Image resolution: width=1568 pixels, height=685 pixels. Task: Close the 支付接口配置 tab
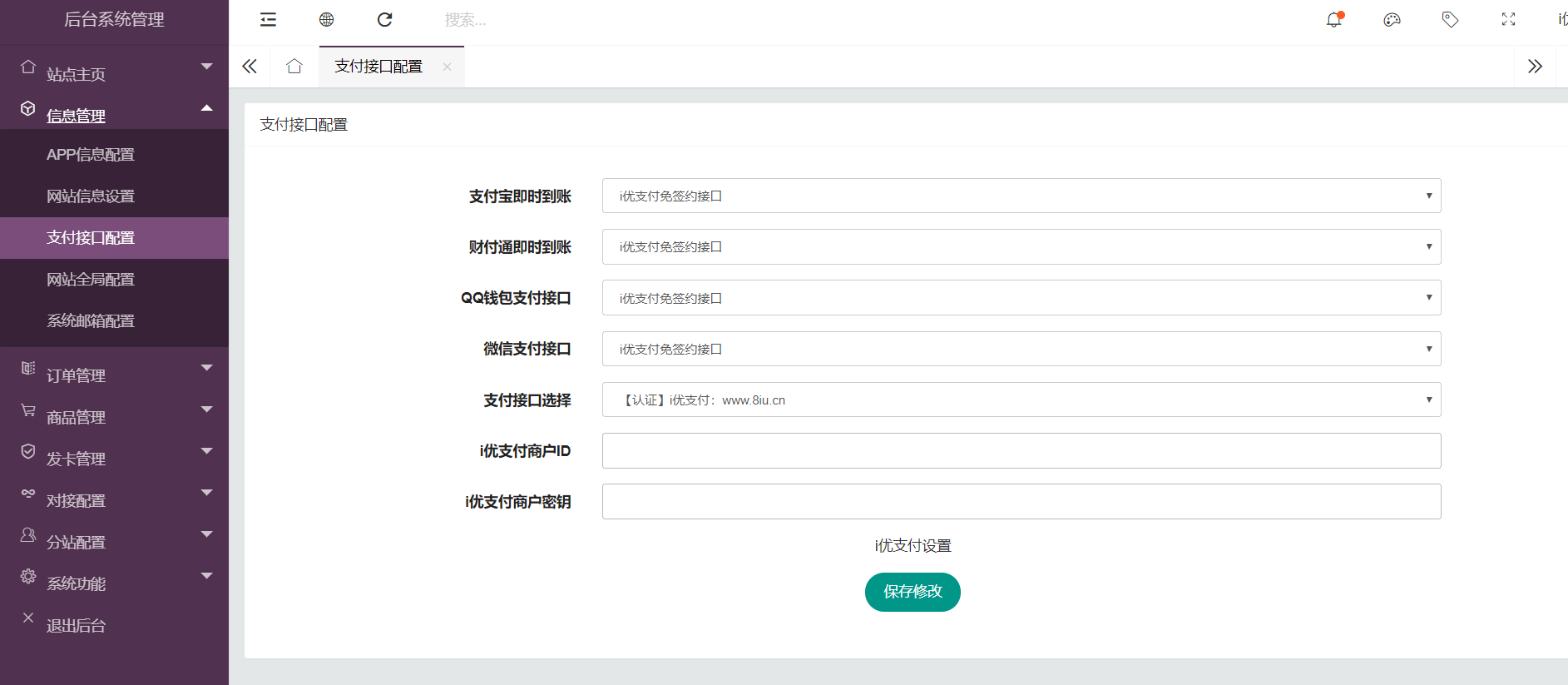(448, 67)
